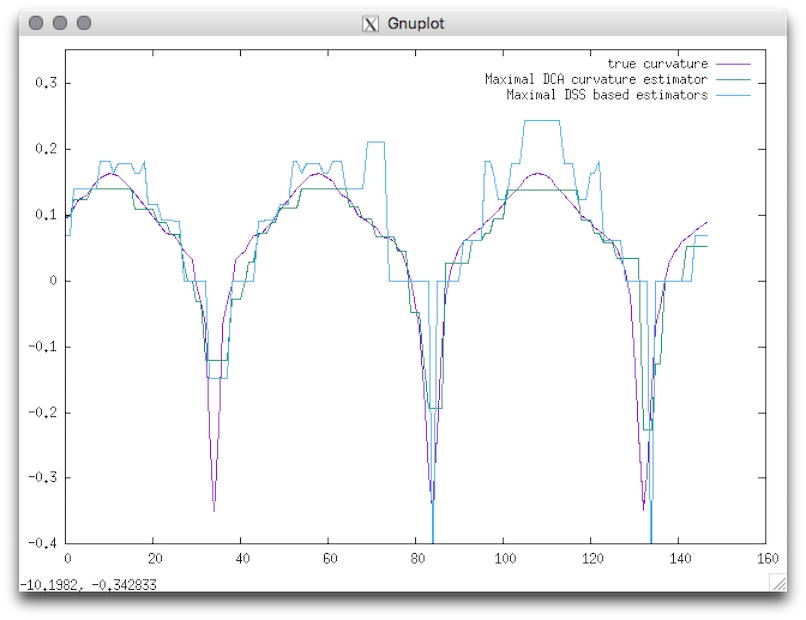Minimize the Gnuplot window
The width and height of the screenshot is (806, 620).
[60, 23]
